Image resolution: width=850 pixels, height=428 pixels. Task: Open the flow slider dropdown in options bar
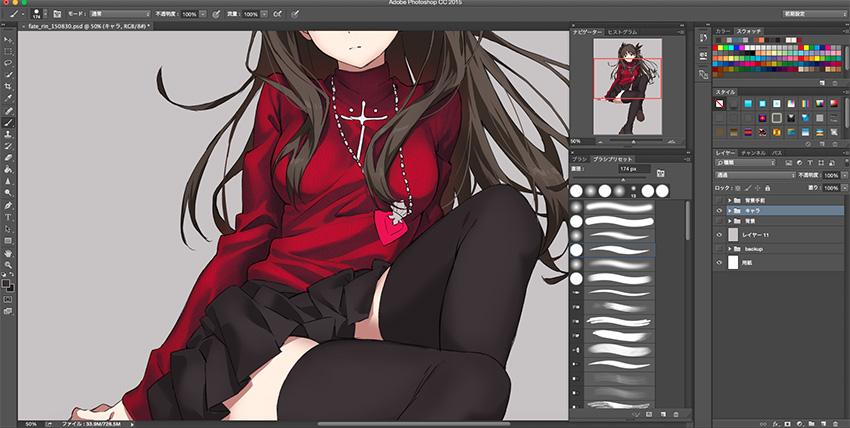[264, 14]
